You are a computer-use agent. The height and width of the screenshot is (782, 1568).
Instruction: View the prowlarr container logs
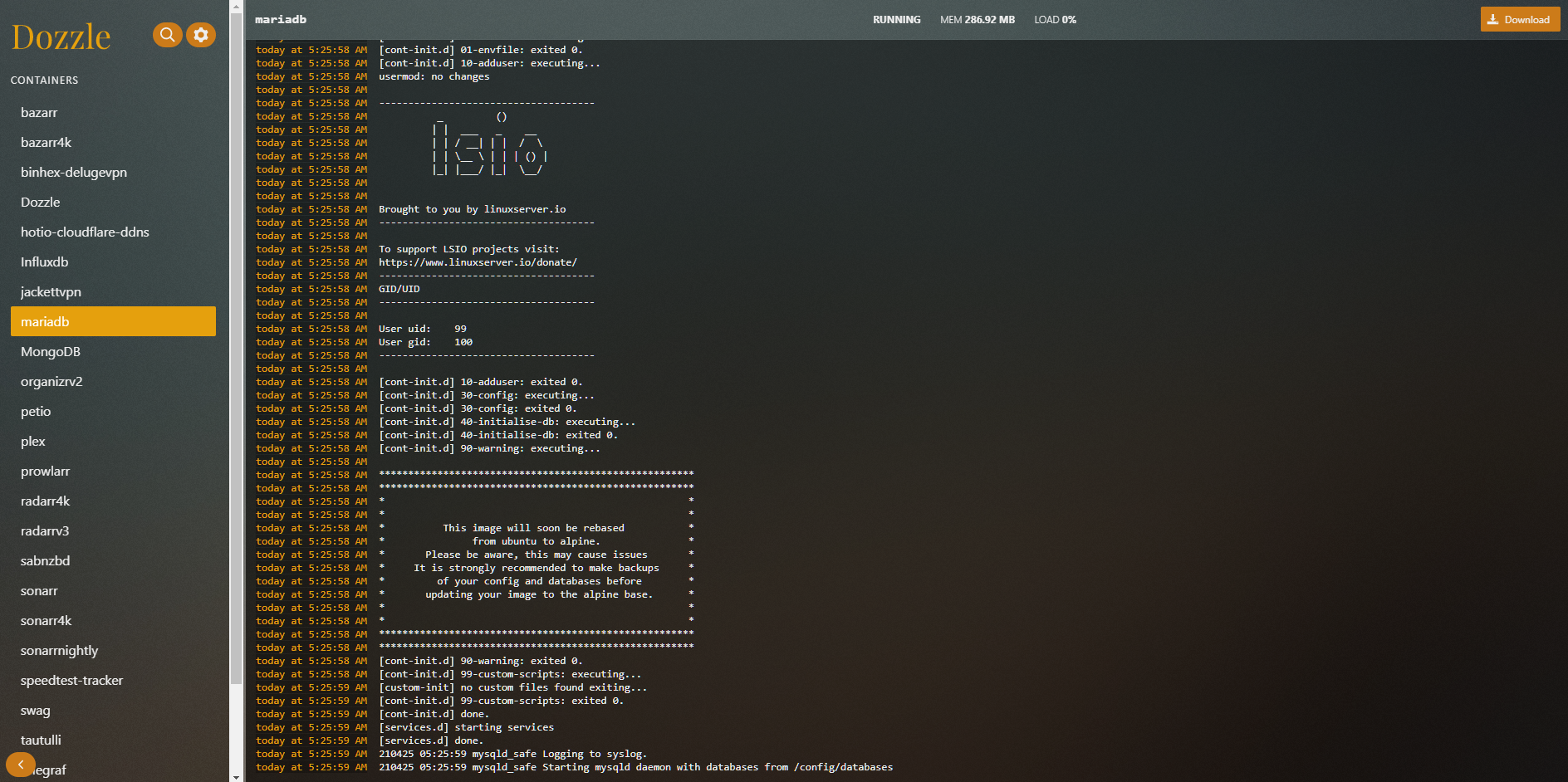46,472
